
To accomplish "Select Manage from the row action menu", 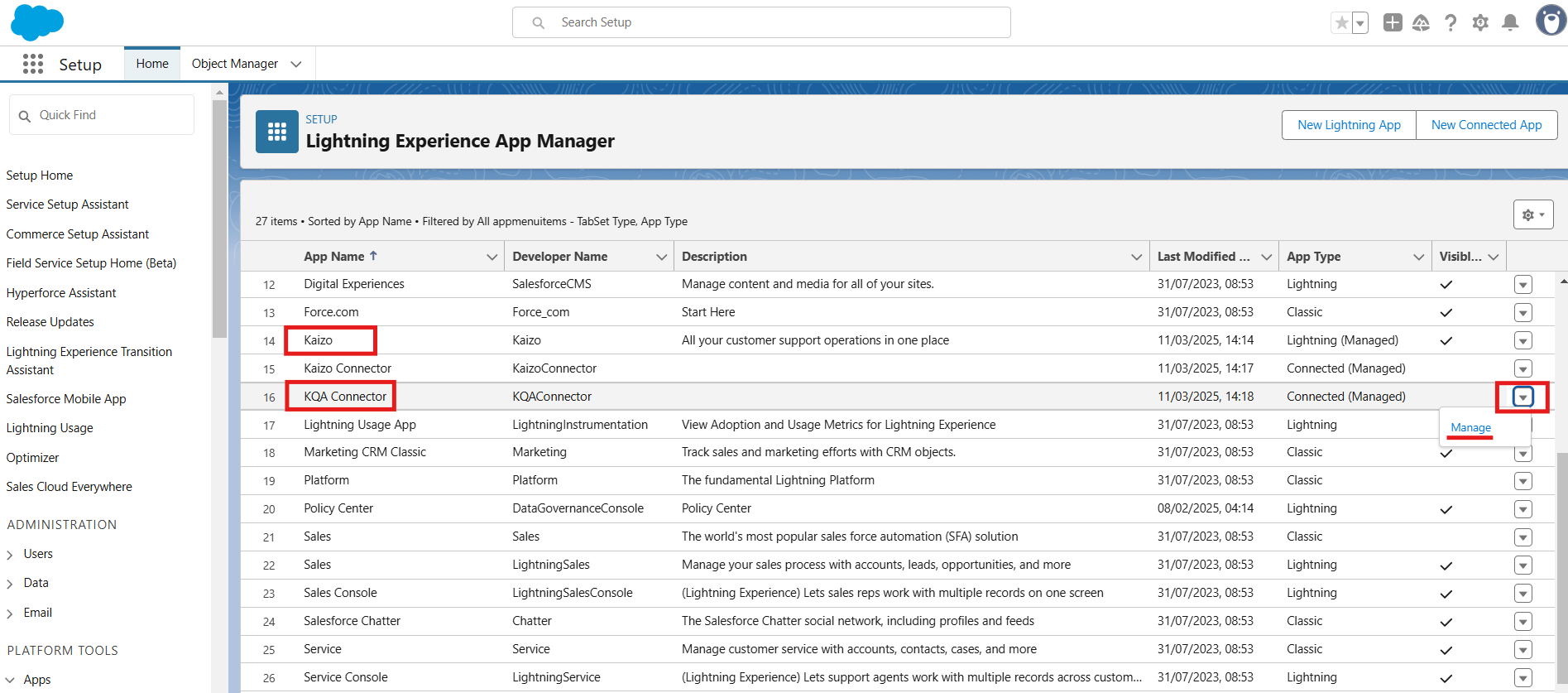I will pos(1471,427).
